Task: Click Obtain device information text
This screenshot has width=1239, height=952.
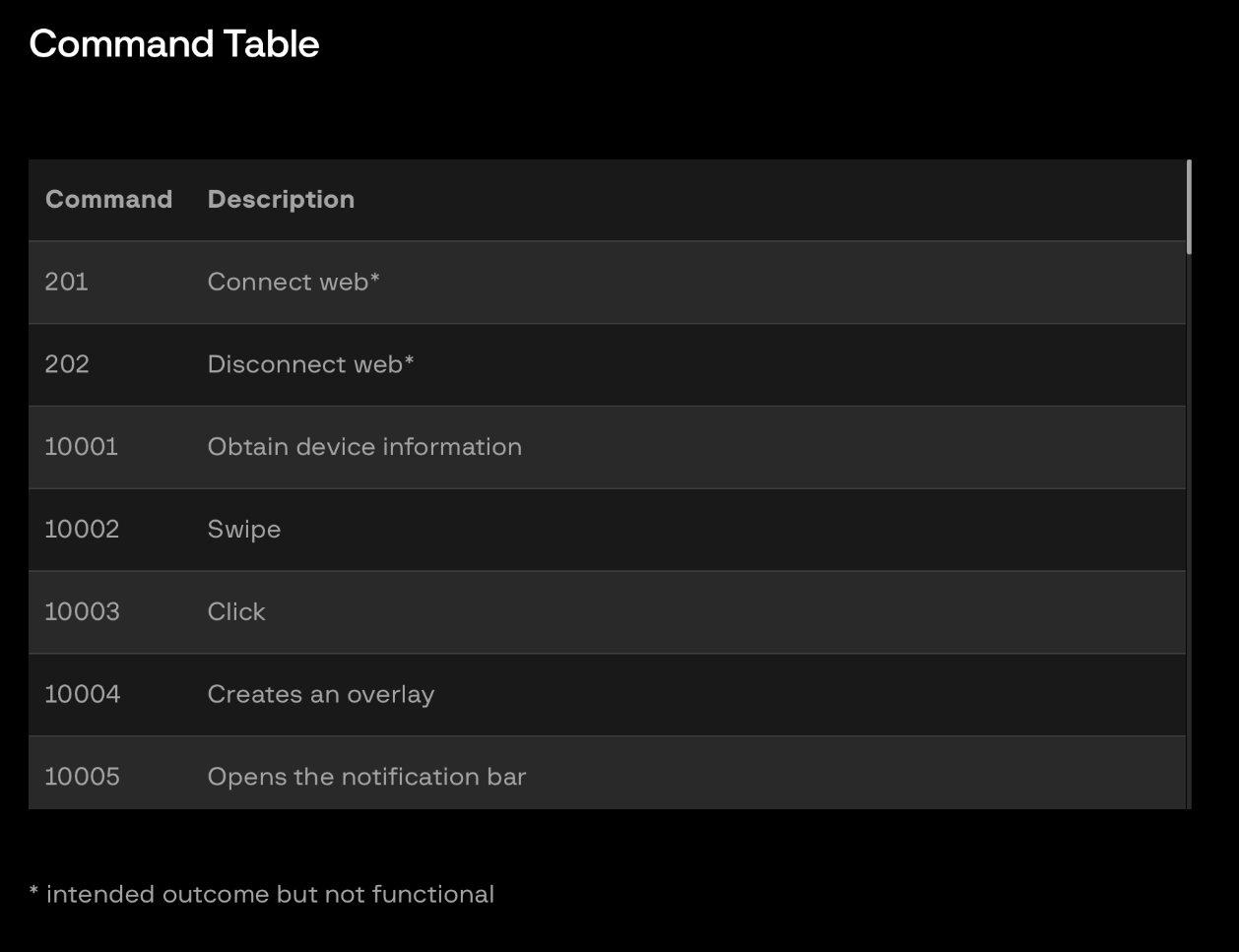Action: [364, 447]
